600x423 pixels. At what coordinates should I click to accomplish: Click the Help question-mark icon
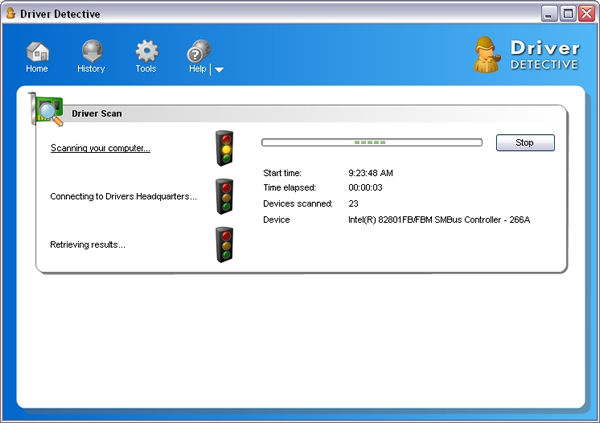point(199,51)
